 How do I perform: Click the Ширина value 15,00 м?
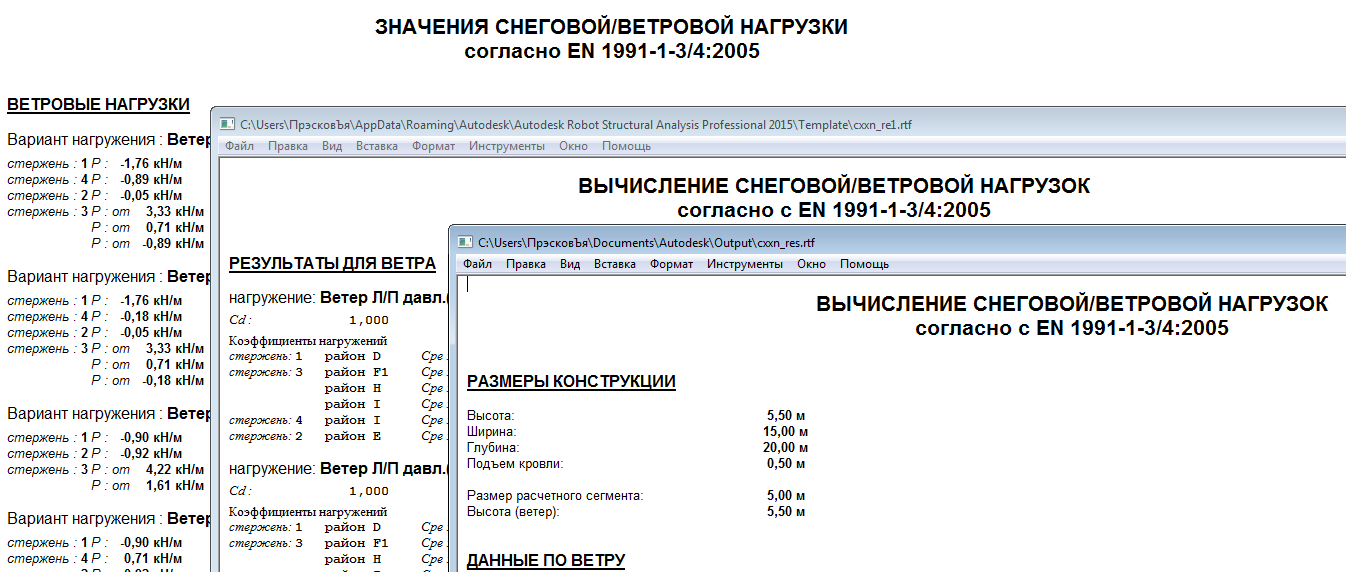coord(786,432)
